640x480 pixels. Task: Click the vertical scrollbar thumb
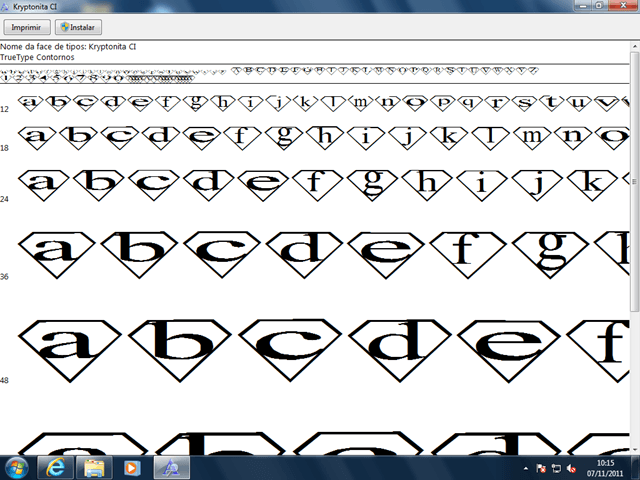coord(635,182)
